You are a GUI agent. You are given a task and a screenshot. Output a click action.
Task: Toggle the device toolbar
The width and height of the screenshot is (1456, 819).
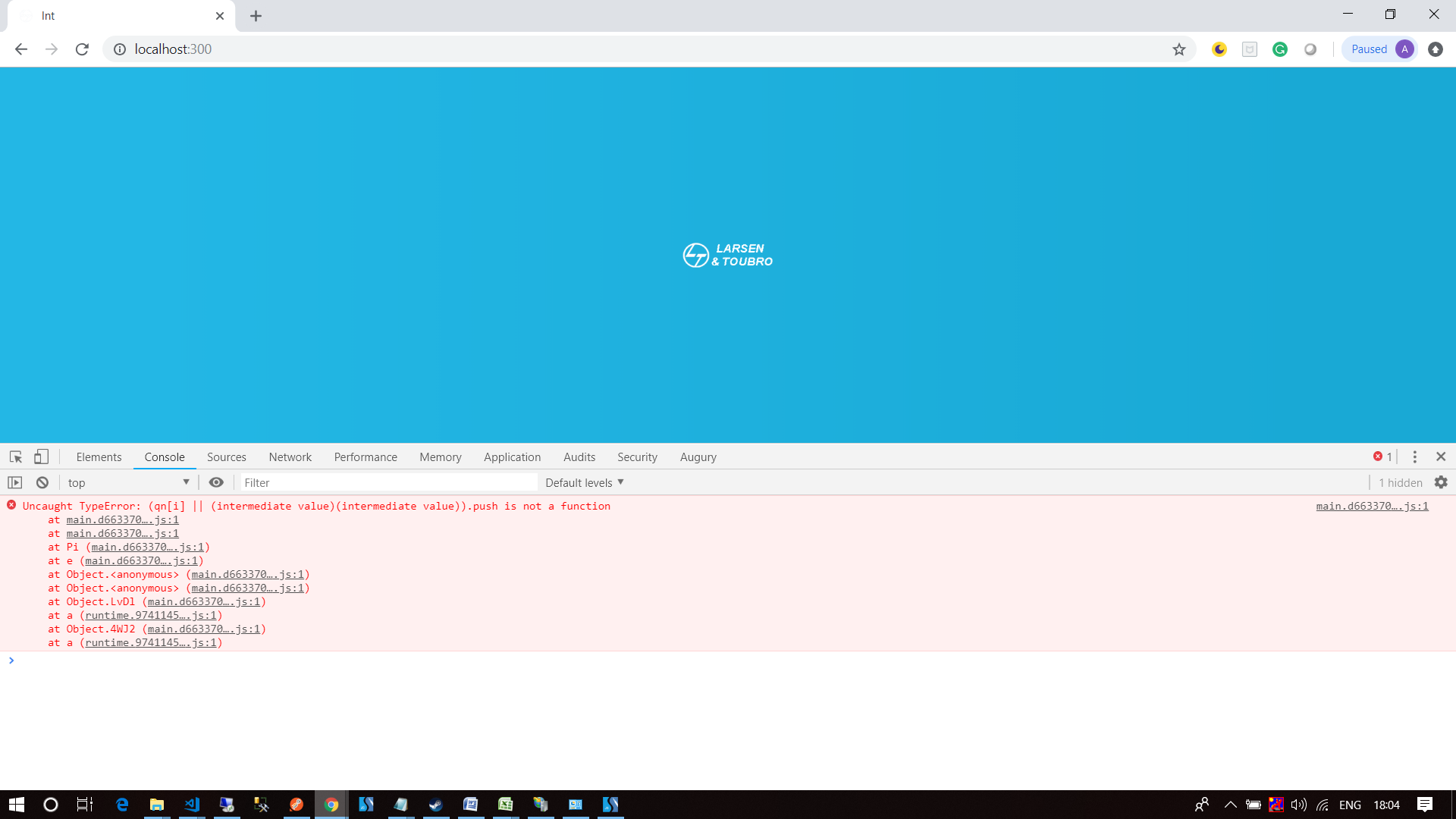[41, 457]
